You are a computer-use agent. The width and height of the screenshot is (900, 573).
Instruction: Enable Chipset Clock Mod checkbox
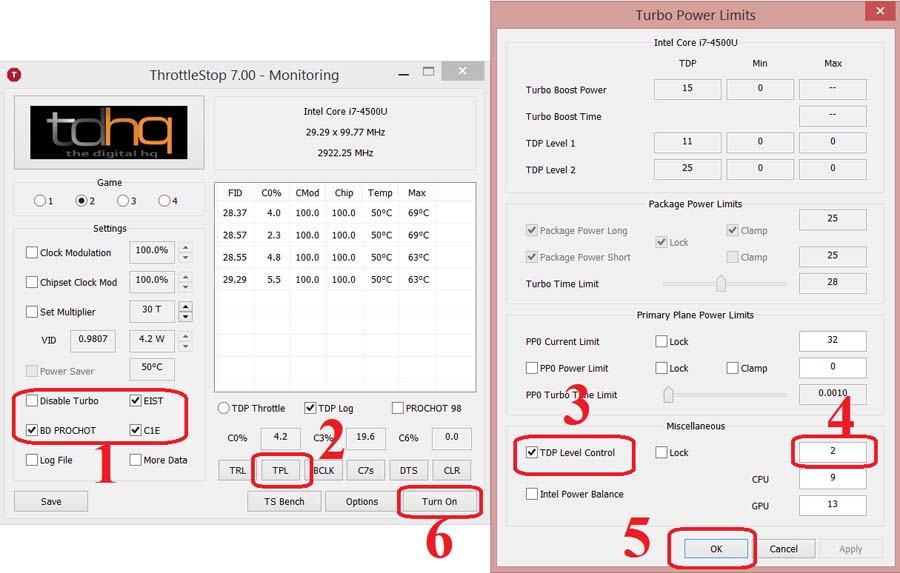pyautogui.click(x=32, y=282)
